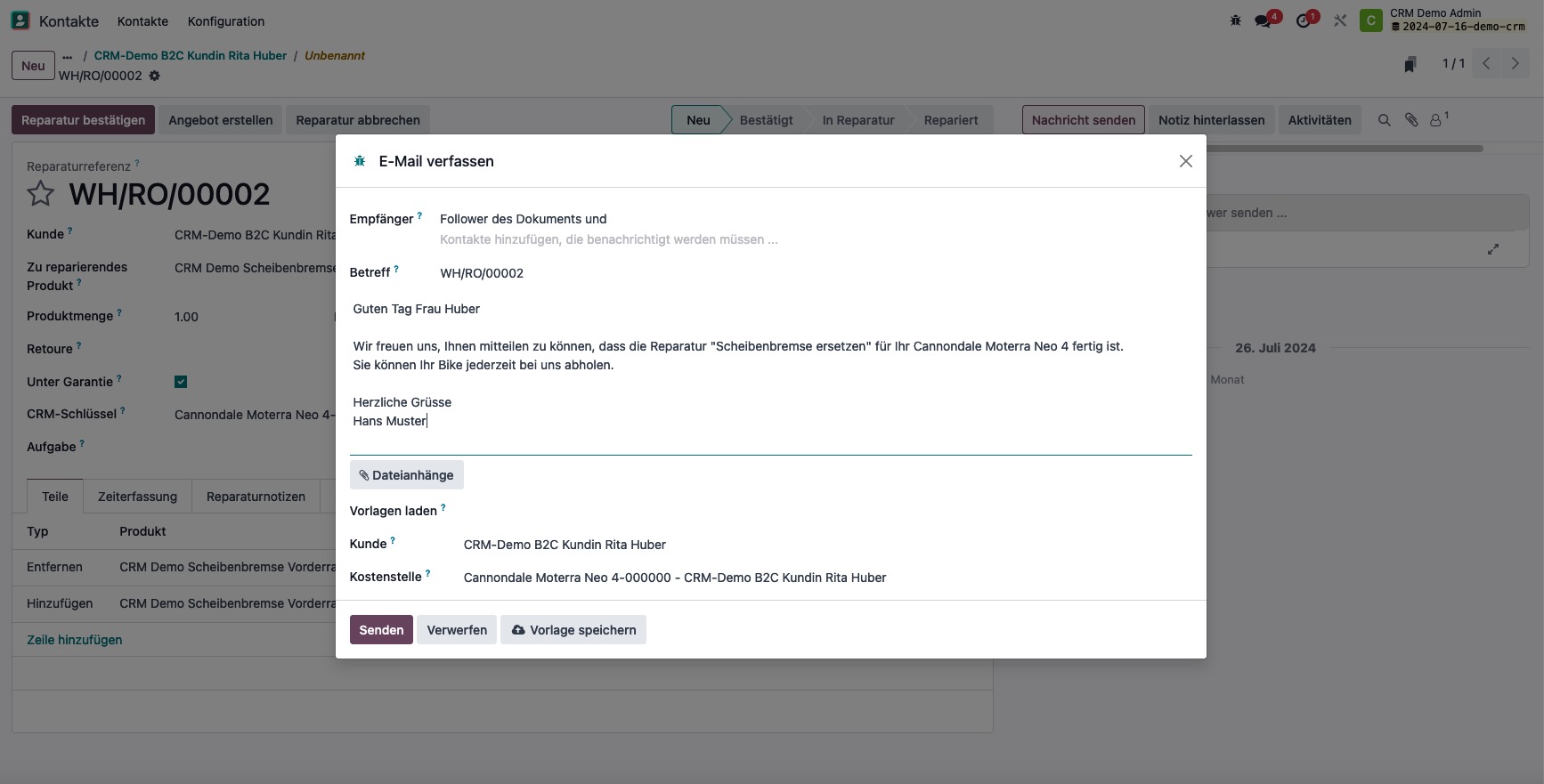Click Notiz hinterlassen button
The height and width of the screenshot is (784, 1544).
1211,120
